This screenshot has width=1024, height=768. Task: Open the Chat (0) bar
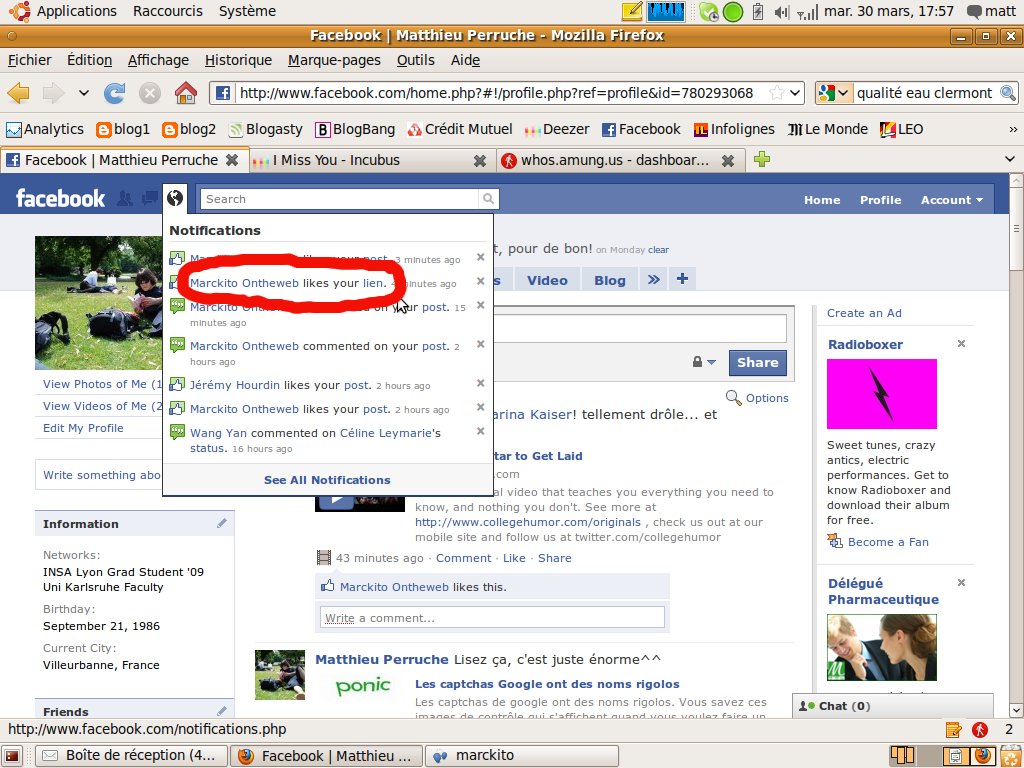pos(893,706)
